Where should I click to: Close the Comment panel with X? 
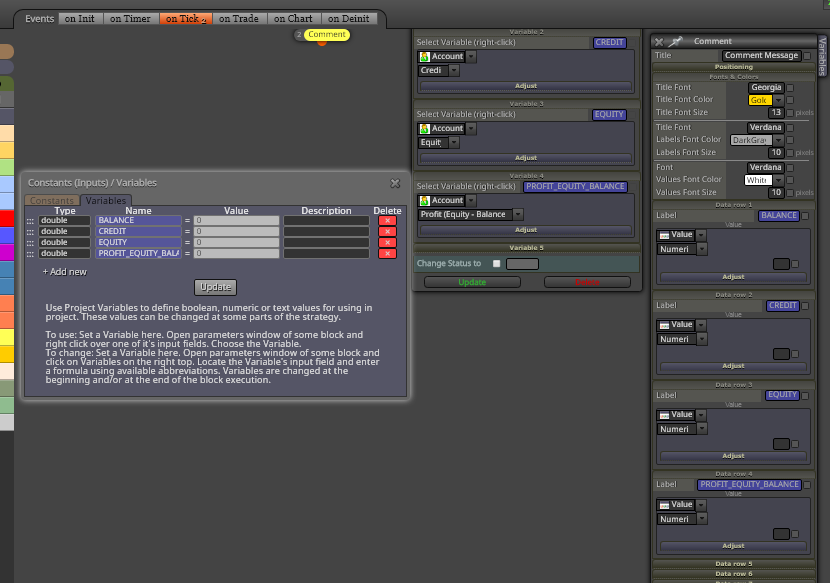tap(659, 42)
